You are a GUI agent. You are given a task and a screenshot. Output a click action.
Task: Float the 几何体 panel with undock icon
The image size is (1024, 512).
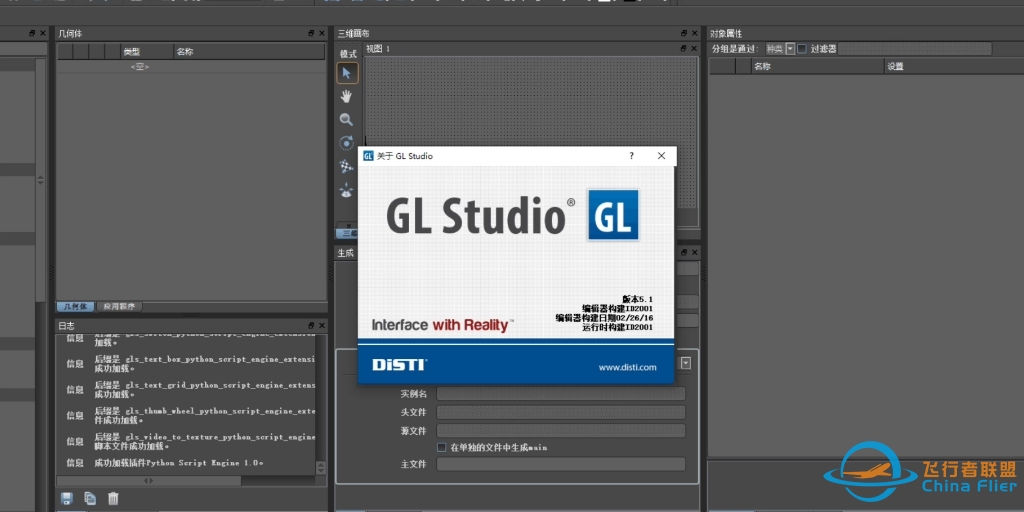point(312,33)
